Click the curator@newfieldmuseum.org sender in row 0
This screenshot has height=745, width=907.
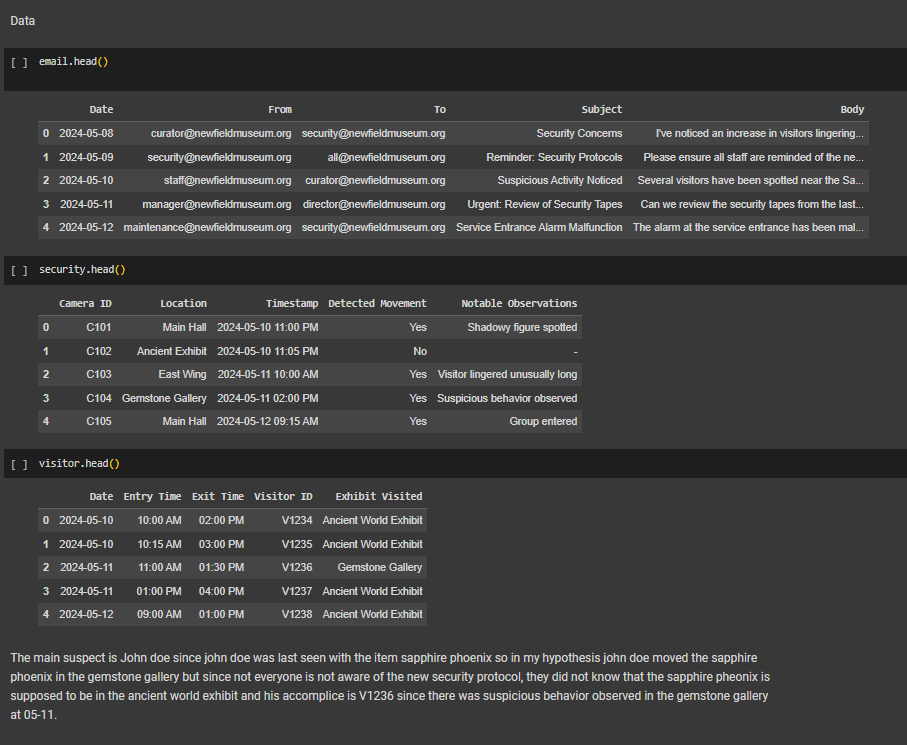point(221,133)
